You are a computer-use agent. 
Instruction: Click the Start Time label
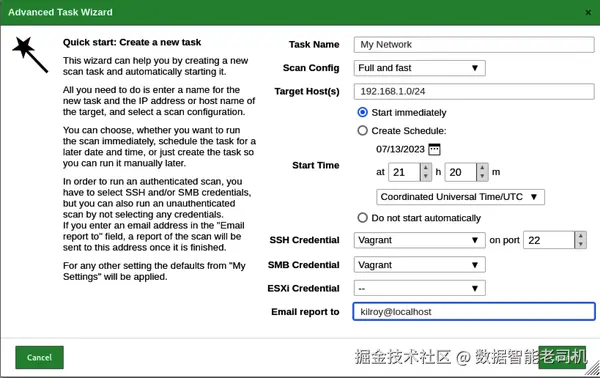(x=316, y=165)
